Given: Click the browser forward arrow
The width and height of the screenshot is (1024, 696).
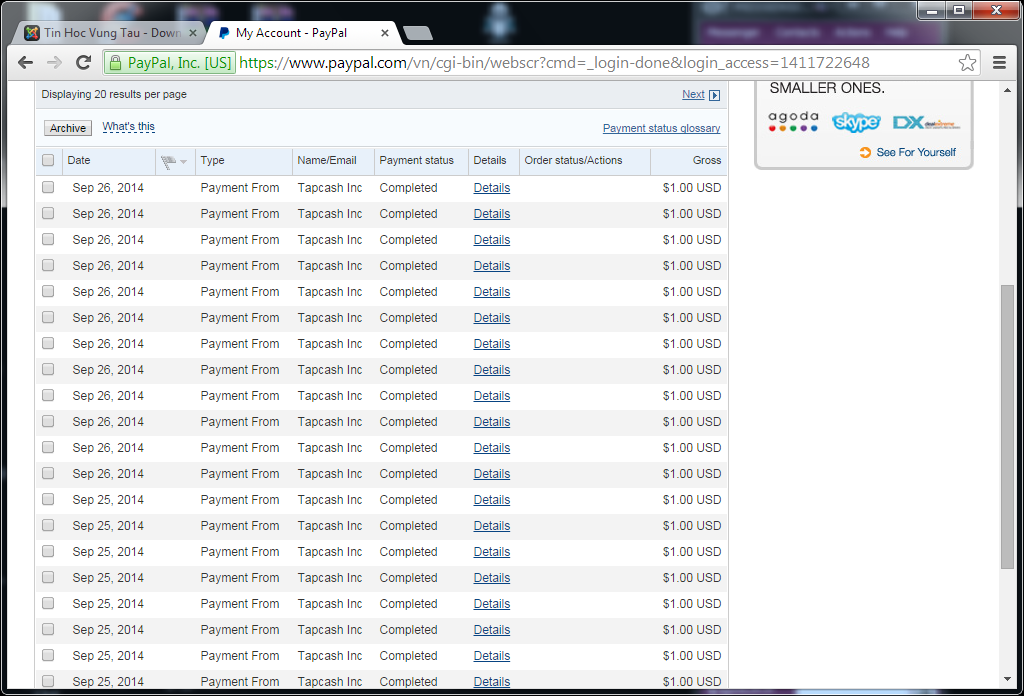Looking at the screenshot, I should pyautogui.click(x=54, y=63).
